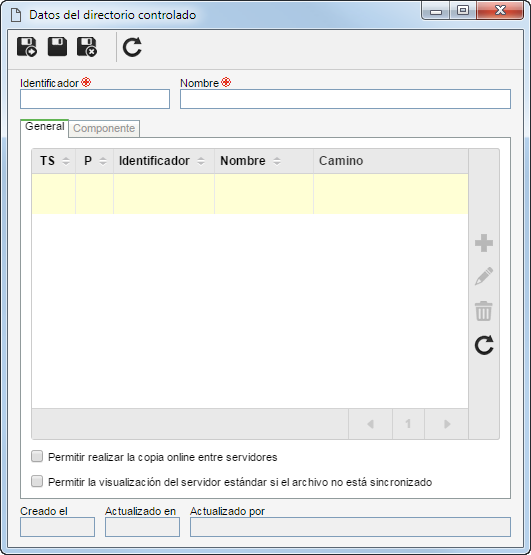
Task: Click the document icon in the title bar
Action: tap(16, 15)
